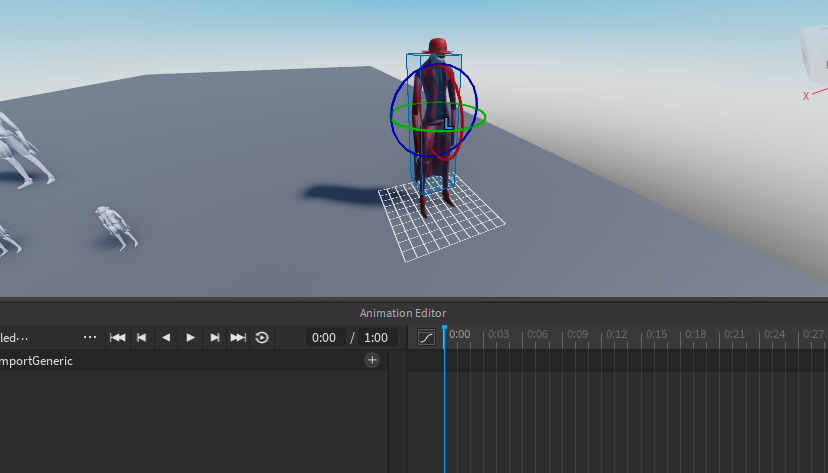
Task: Click the 0:12 timeline mark
Action: [616, 334]
